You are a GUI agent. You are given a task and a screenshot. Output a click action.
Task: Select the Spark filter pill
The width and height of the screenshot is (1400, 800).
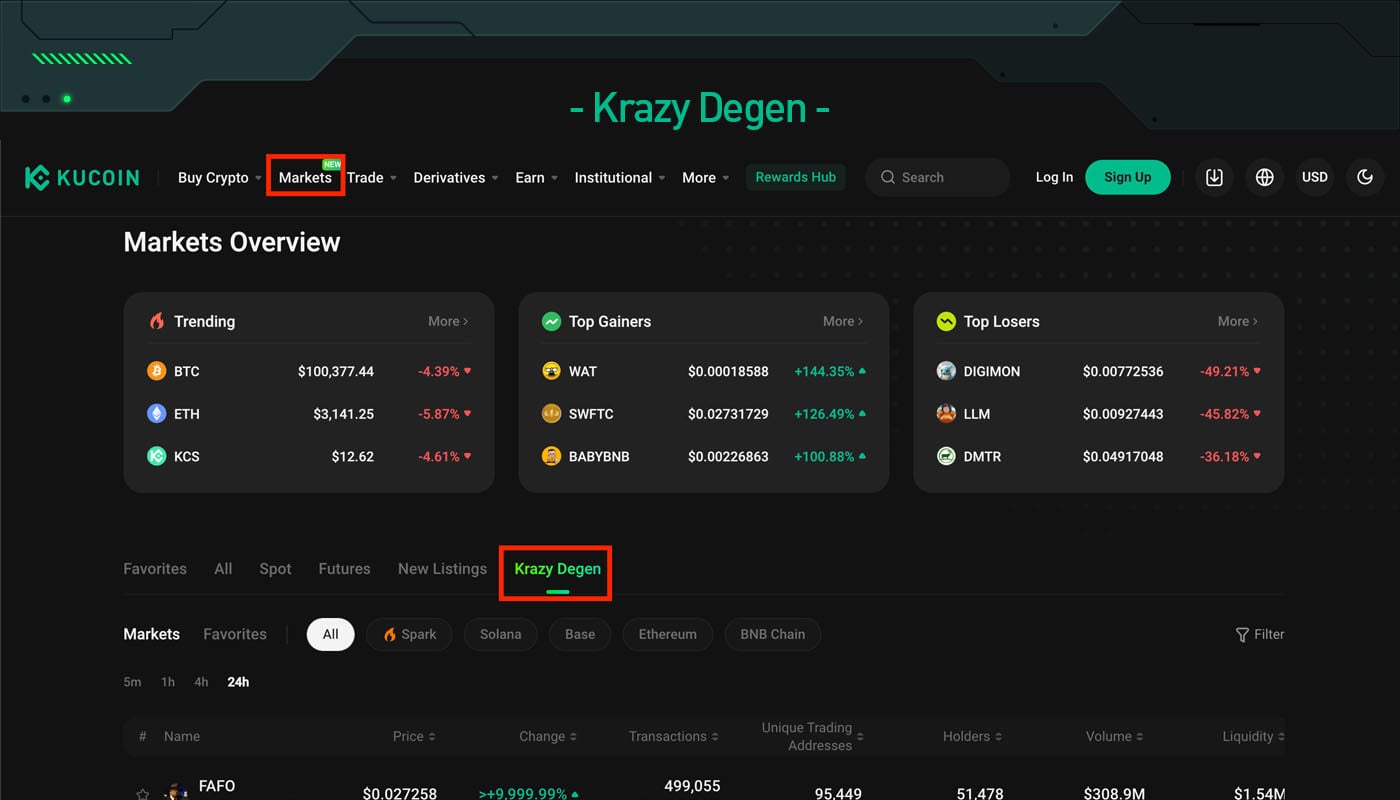[x=409, y=634]
